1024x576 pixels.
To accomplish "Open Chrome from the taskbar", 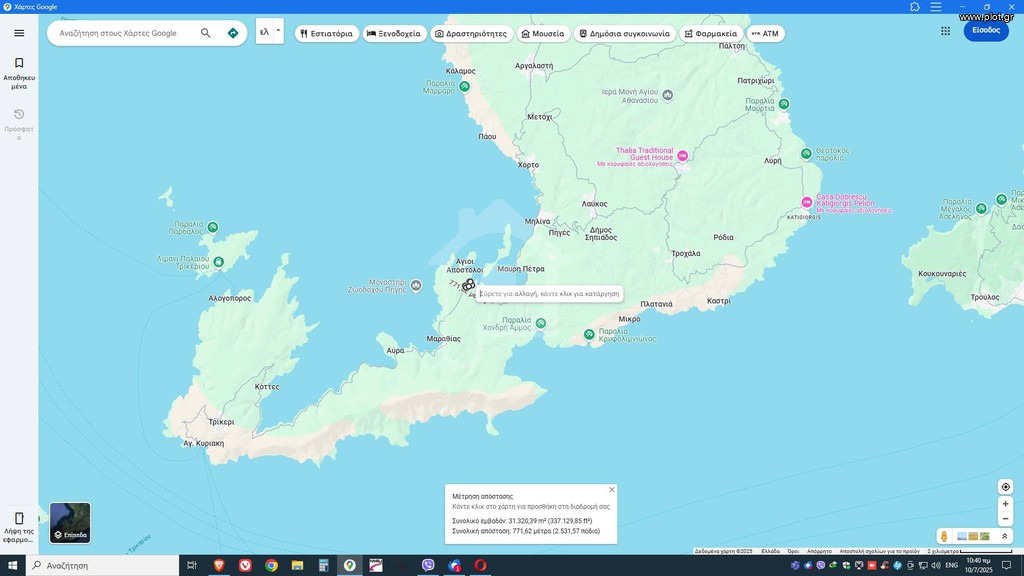I will (x=271, y=566).
